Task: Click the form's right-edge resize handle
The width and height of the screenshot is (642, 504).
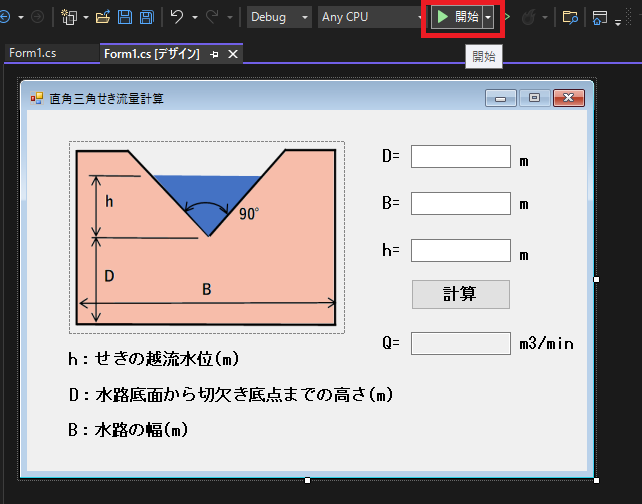Action: (x=597, y=279)
